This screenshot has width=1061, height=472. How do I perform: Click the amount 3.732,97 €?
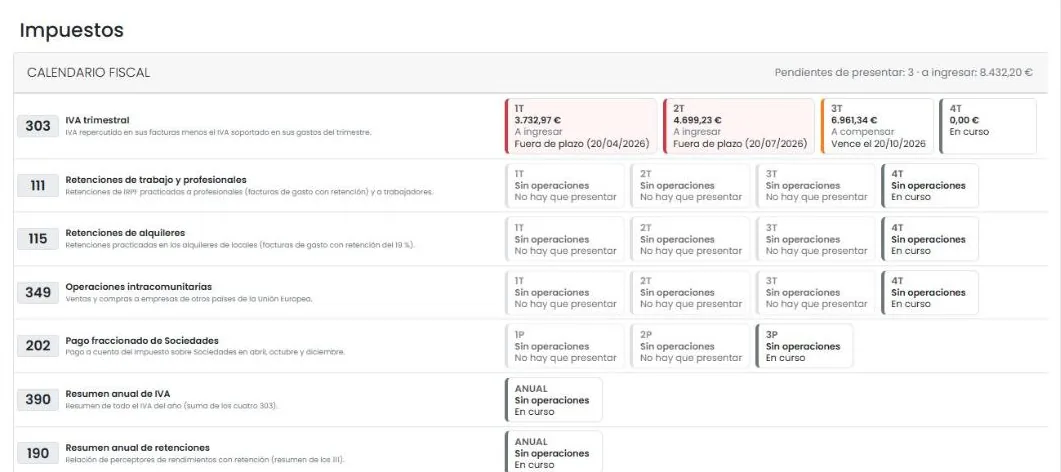pyautogui.click(x=538, y=120)
